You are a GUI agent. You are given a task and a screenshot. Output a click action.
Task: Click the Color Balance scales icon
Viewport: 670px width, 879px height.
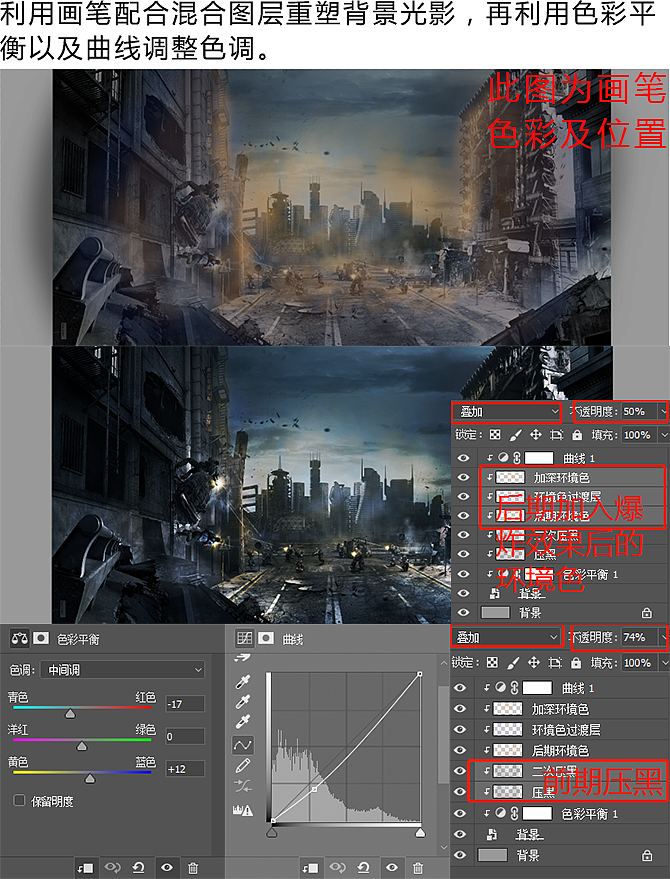tap(20, 639)
